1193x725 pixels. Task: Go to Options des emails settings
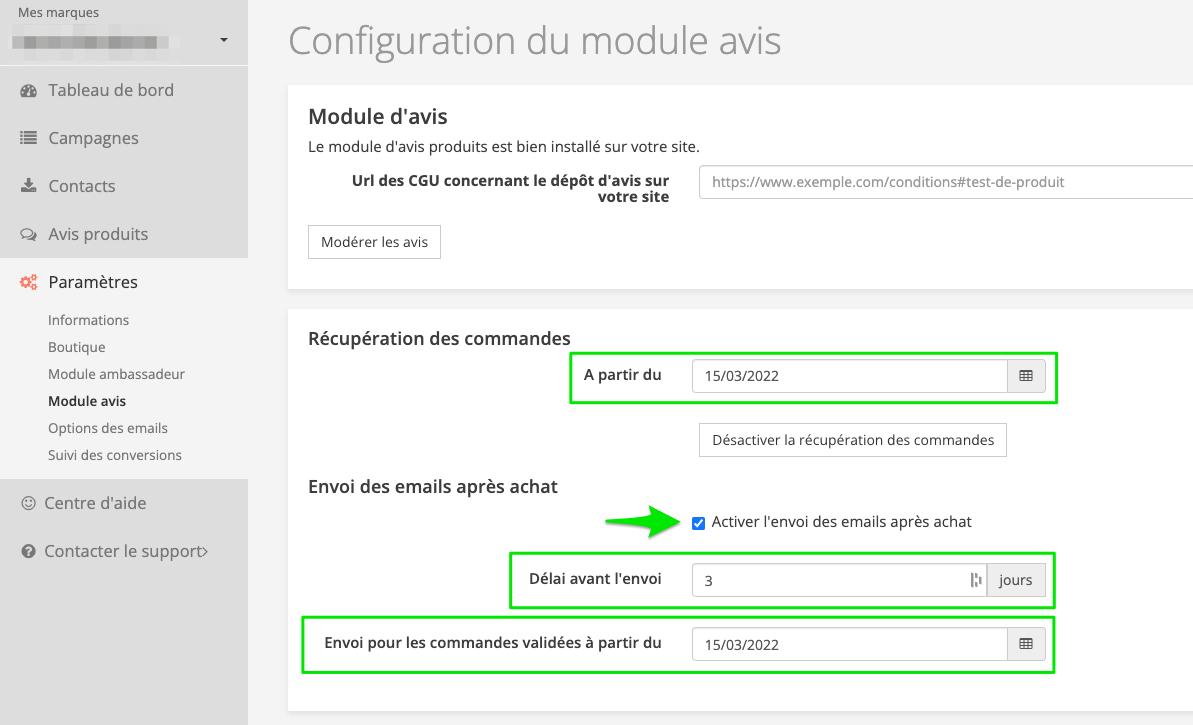point(108,428)
